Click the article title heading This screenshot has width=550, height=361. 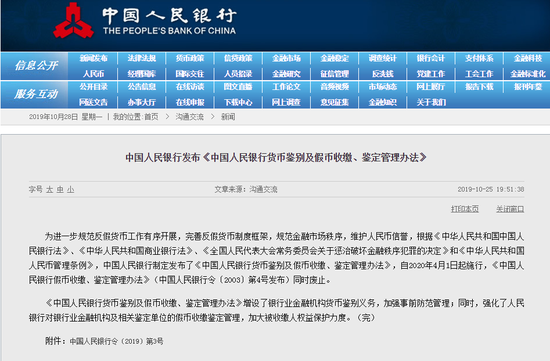pyautogui.click(x=276, y=158)
